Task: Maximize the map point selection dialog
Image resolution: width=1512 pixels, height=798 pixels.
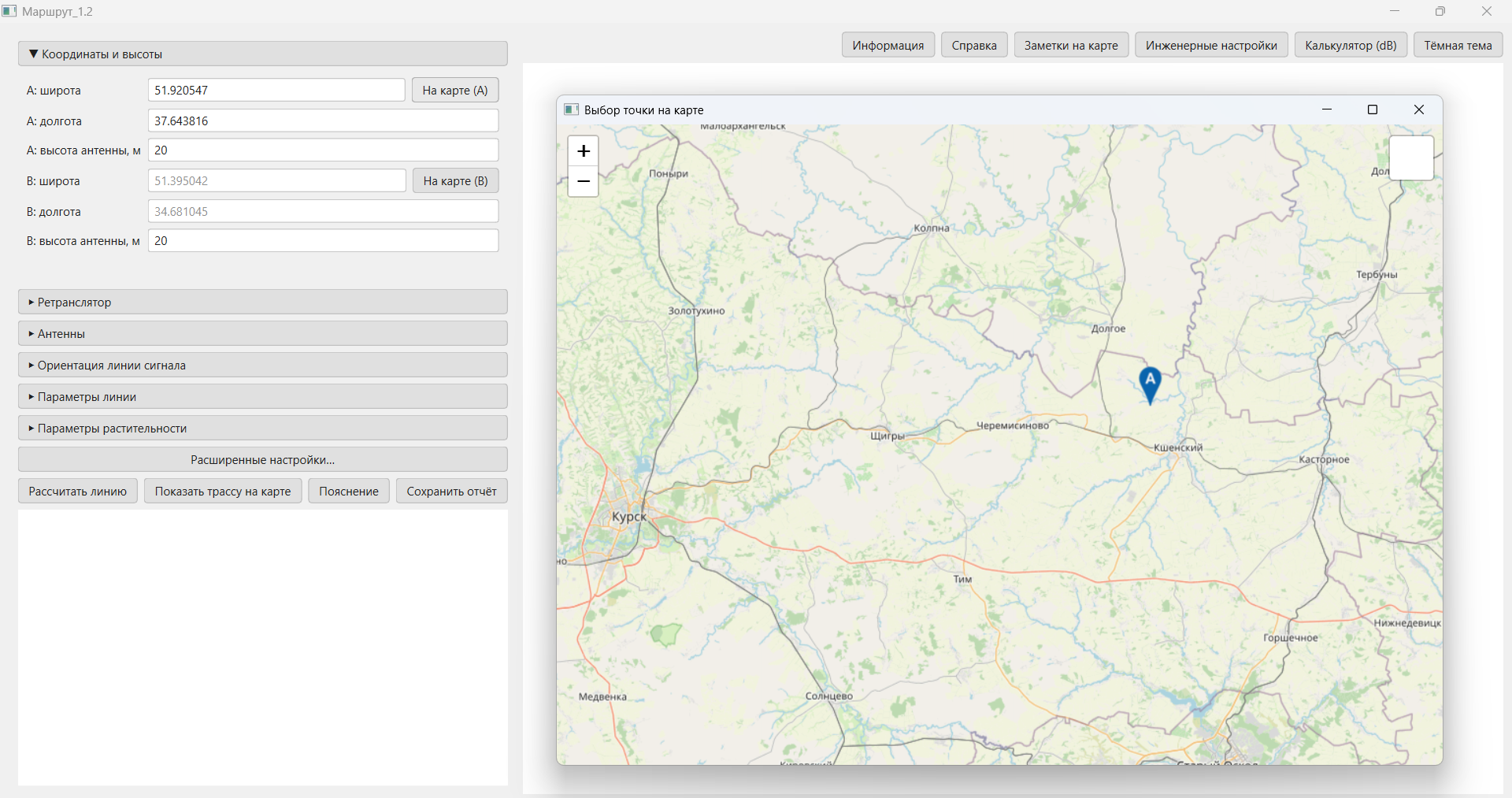Action: (x=1373, y=109)
